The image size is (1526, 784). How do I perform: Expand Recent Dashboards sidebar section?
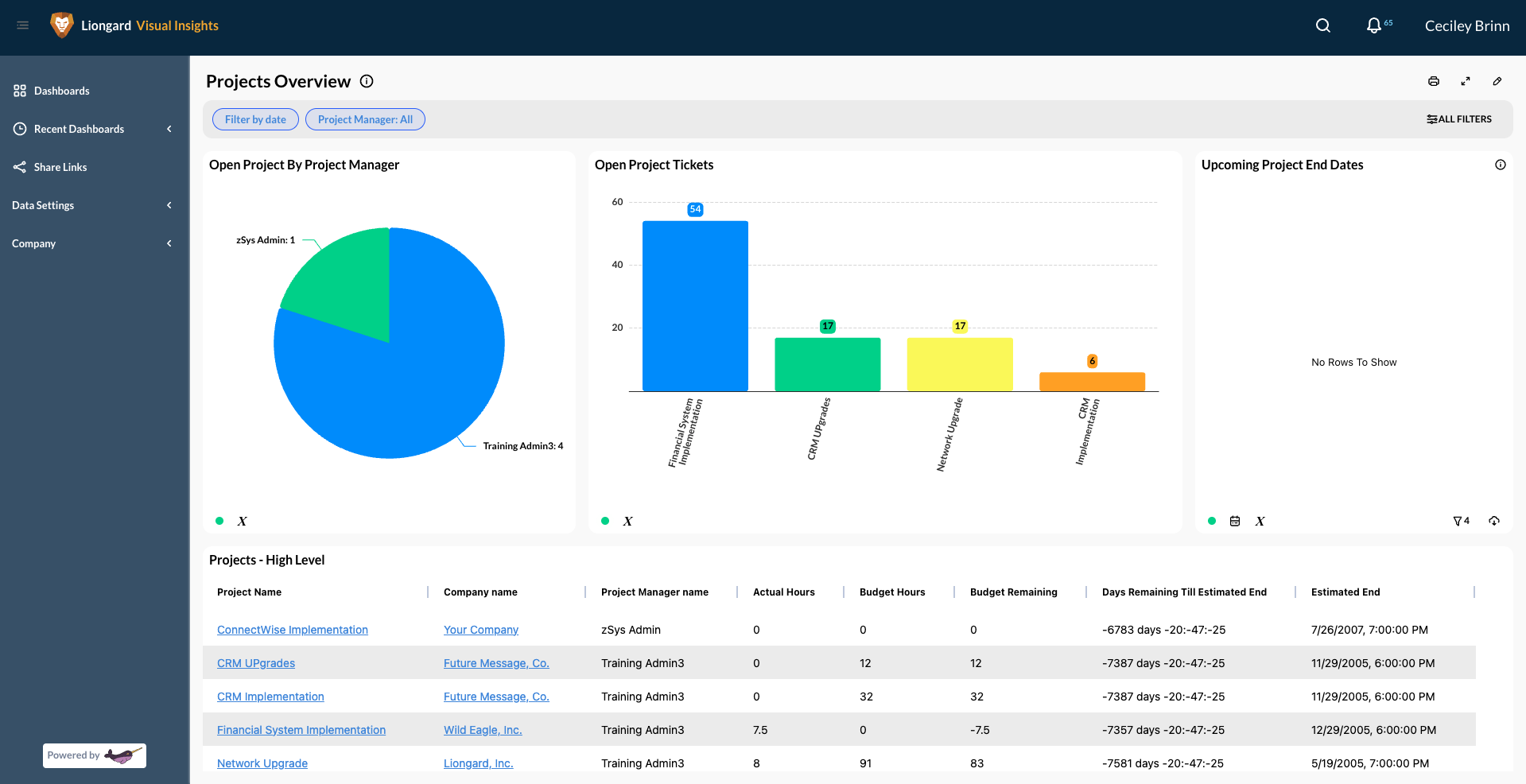click(95, 129)
